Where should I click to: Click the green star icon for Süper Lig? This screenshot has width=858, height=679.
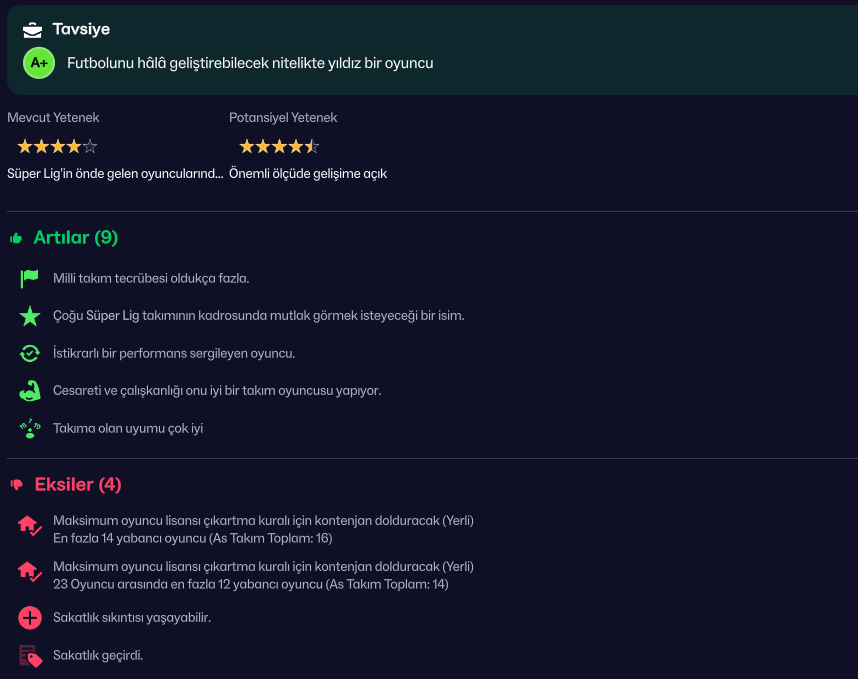coord(30,316)
